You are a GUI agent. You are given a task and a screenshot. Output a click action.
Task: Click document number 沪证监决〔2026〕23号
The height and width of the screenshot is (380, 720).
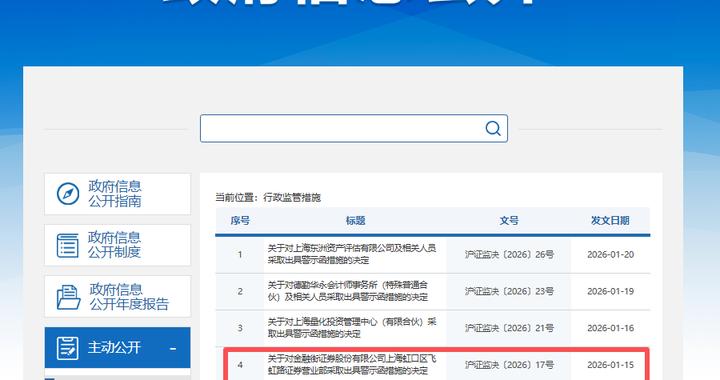point(509,291)
